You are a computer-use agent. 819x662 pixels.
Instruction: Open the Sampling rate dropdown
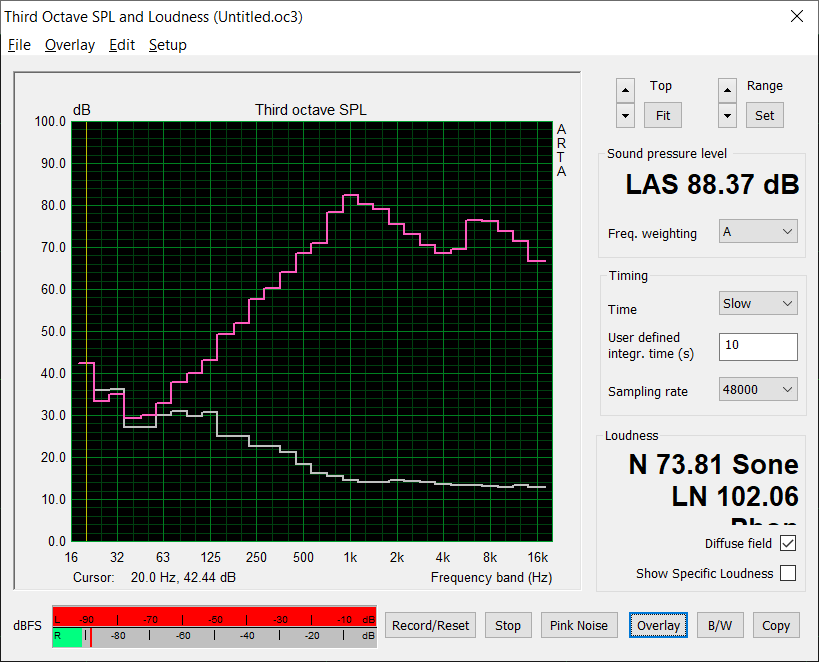[758, 390]
